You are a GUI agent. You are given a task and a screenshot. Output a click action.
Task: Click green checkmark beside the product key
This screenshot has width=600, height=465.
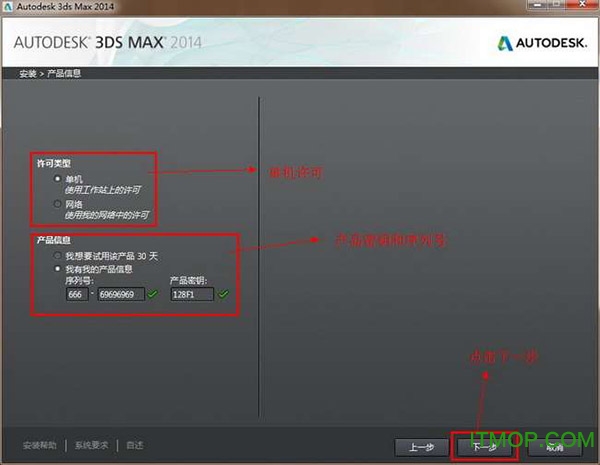click(x=223, y=293)
